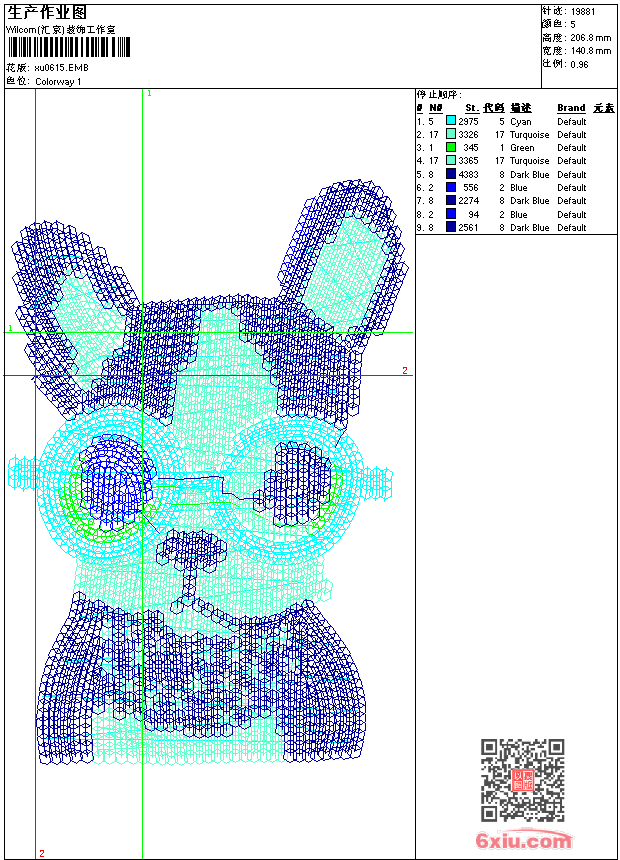The image size is (620, 860).
Task: Click the rabbit embroidery design preview
Action: (207, 472)
